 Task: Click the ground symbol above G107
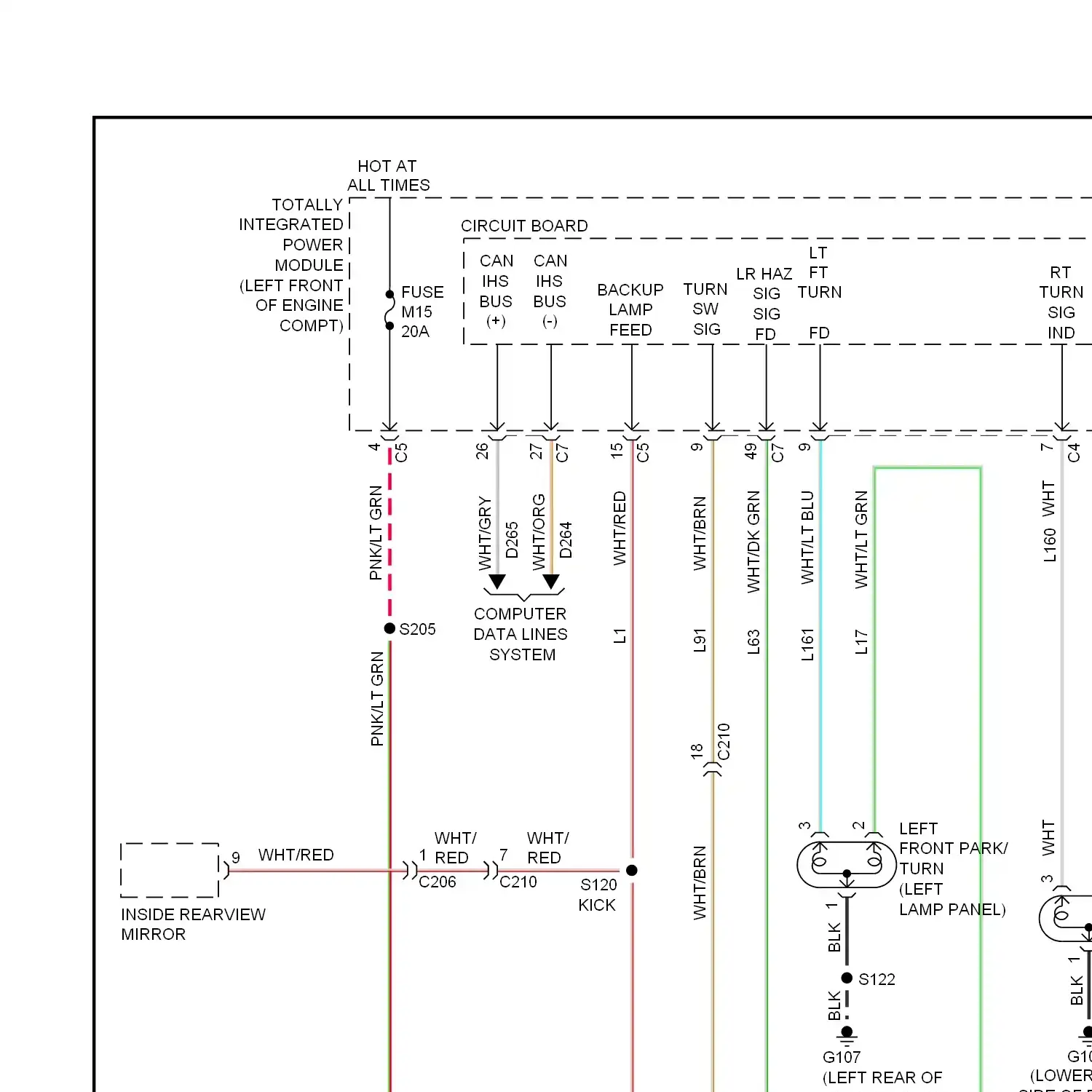coord(847,1036)
